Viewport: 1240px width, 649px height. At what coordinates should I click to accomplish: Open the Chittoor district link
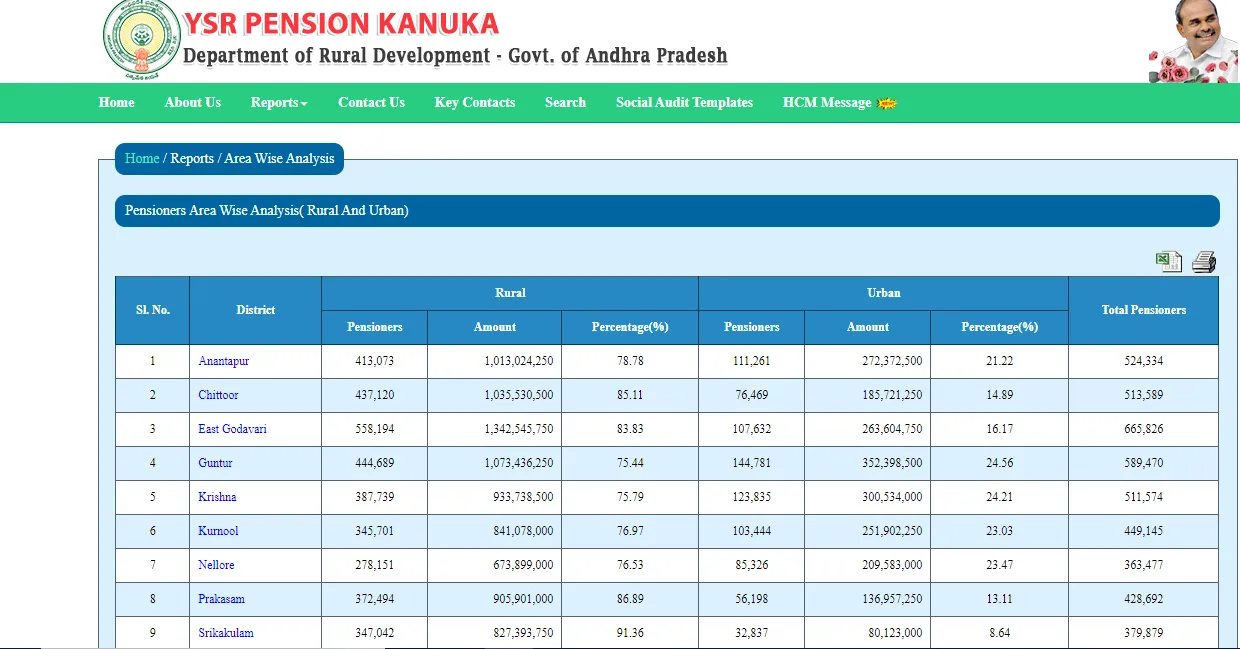tap(218, 395)
